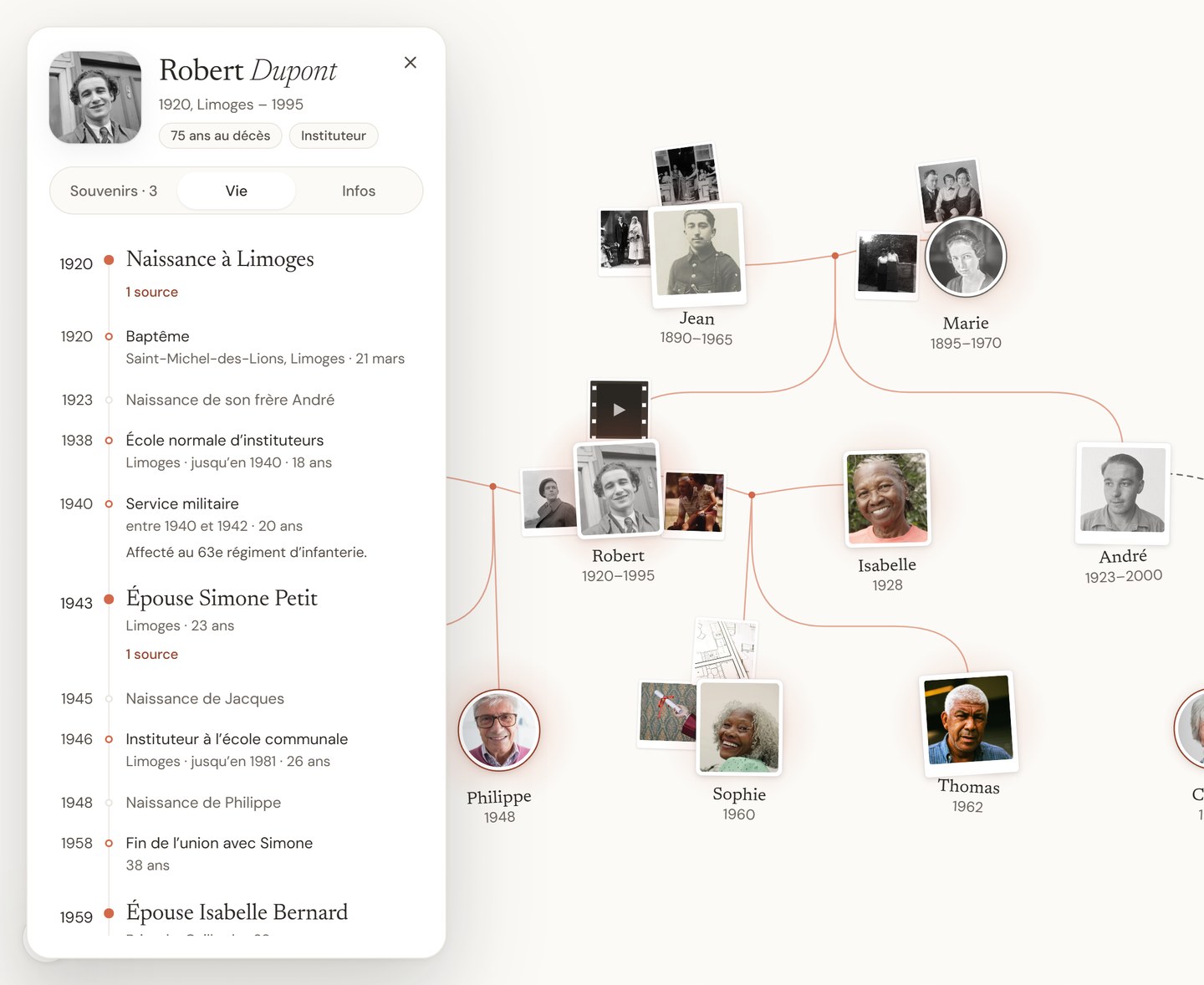Select the 'École normale d'instituteurs' event
Screen dimensions: 1204x985
224,440
